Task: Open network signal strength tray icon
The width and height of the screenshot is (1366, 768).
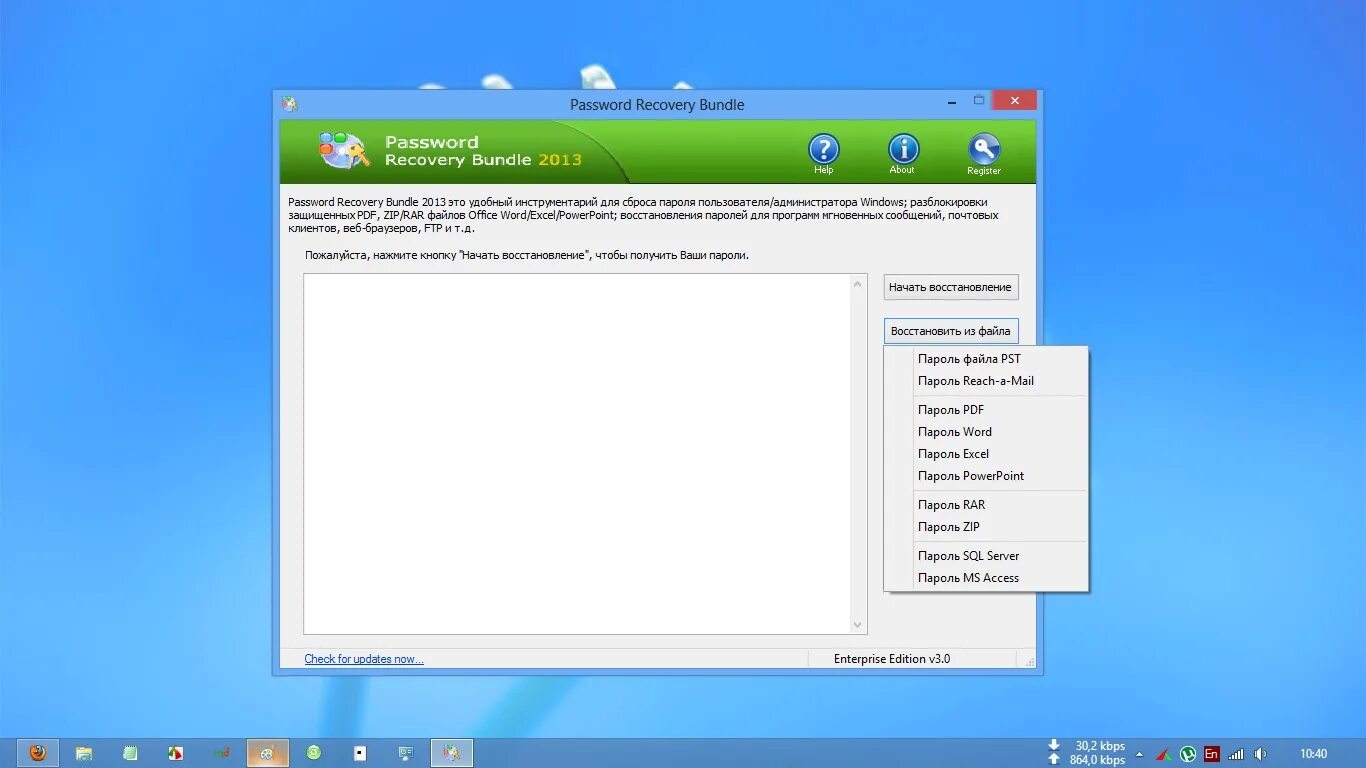Action: coord(1237,754)
